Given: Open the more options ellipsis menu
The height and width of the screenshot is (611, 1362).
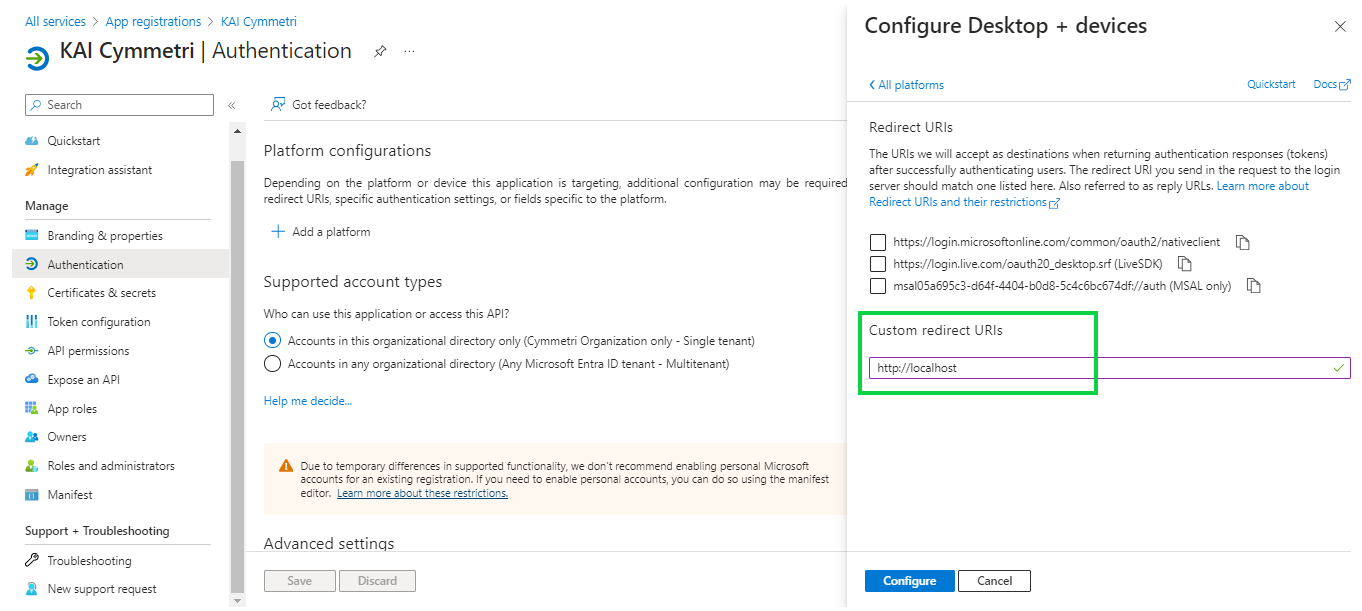Looking at the screenshot, I should click(409, 52).
